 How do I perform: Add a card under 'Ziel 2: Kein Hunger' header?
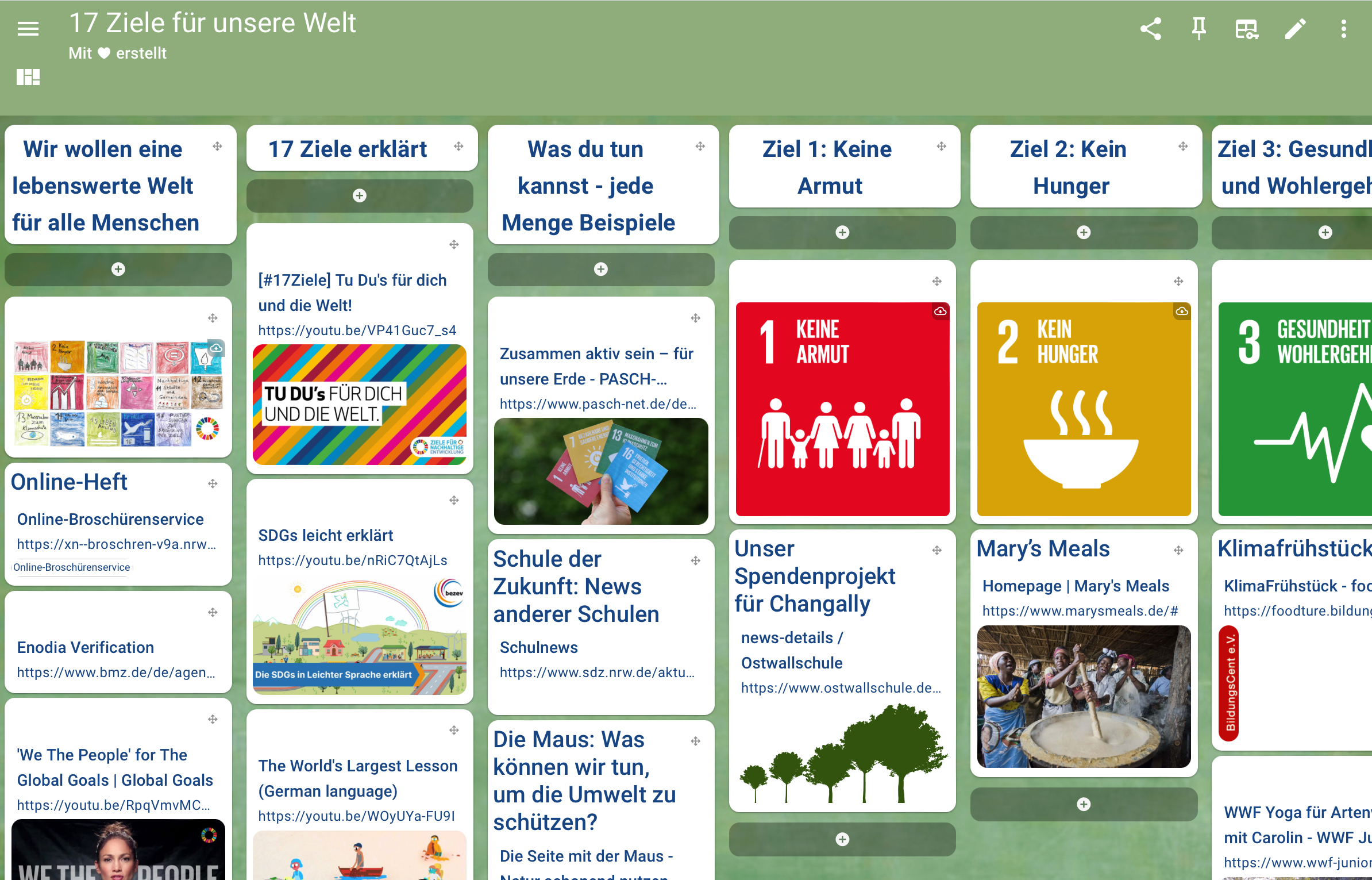tap(1084, 232)
